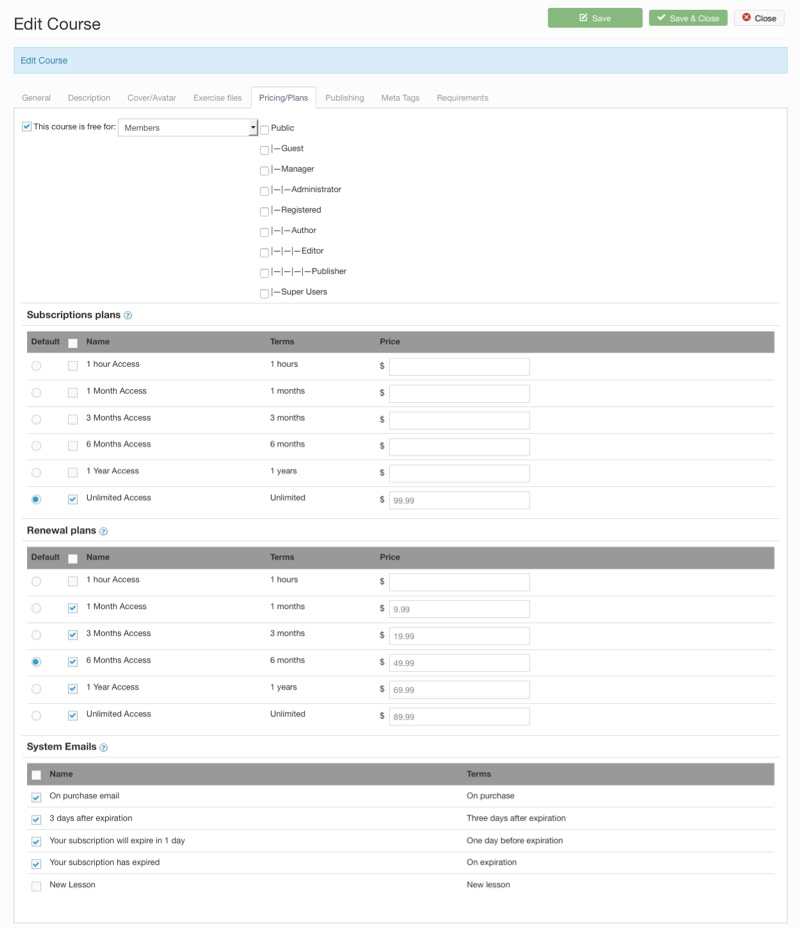Click the 99.99 subscription price field
Image resolution: width=800 pixels, height=928 pixels.
coord(459,500)
